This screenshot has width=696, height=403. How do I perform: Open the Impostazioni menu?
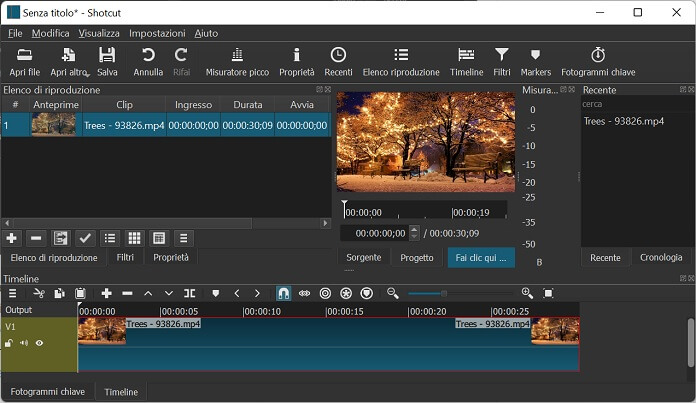coord(157,33)
